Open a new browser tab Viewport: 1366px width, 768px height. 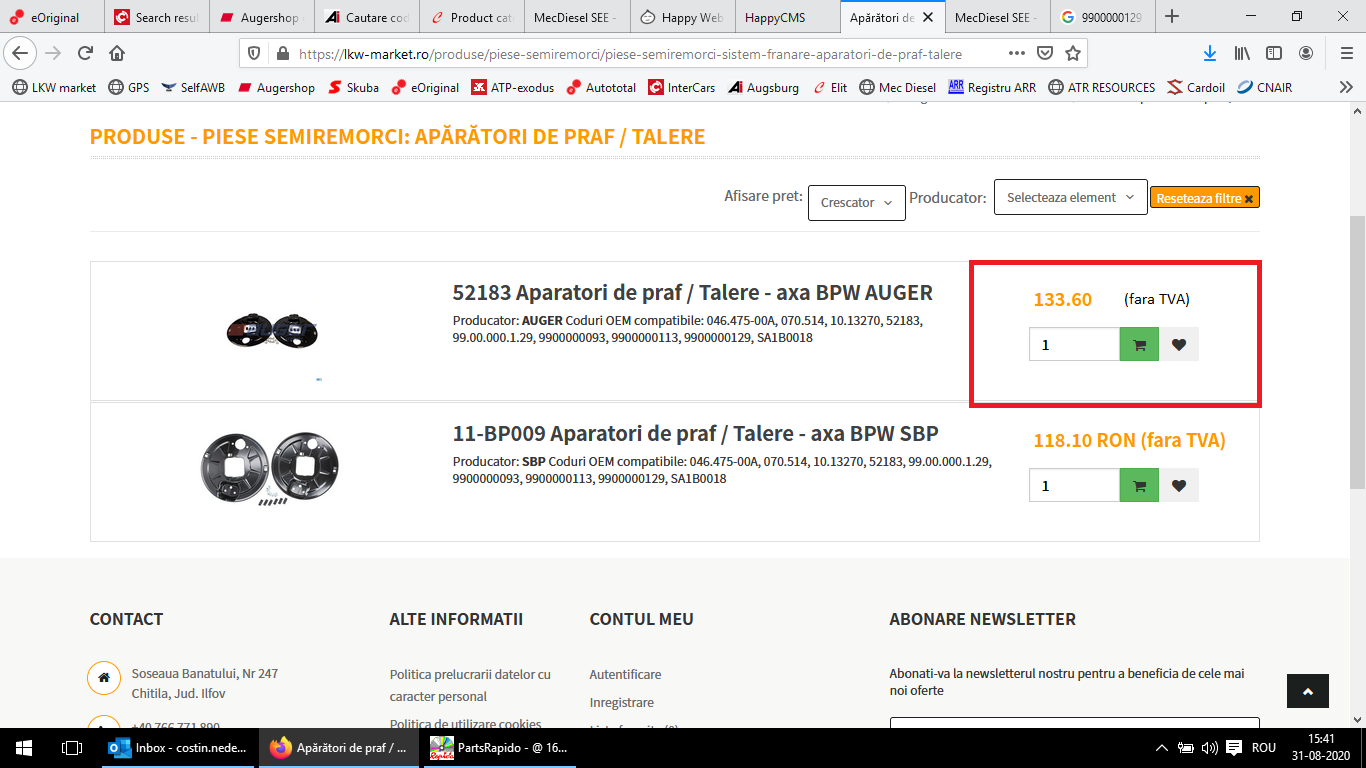pos(1172,17)
